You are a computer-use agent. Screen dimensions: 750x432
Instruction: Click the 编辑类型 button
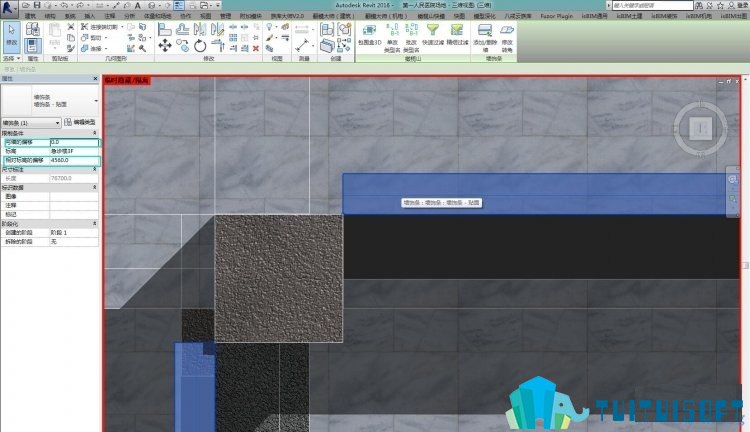80,122
